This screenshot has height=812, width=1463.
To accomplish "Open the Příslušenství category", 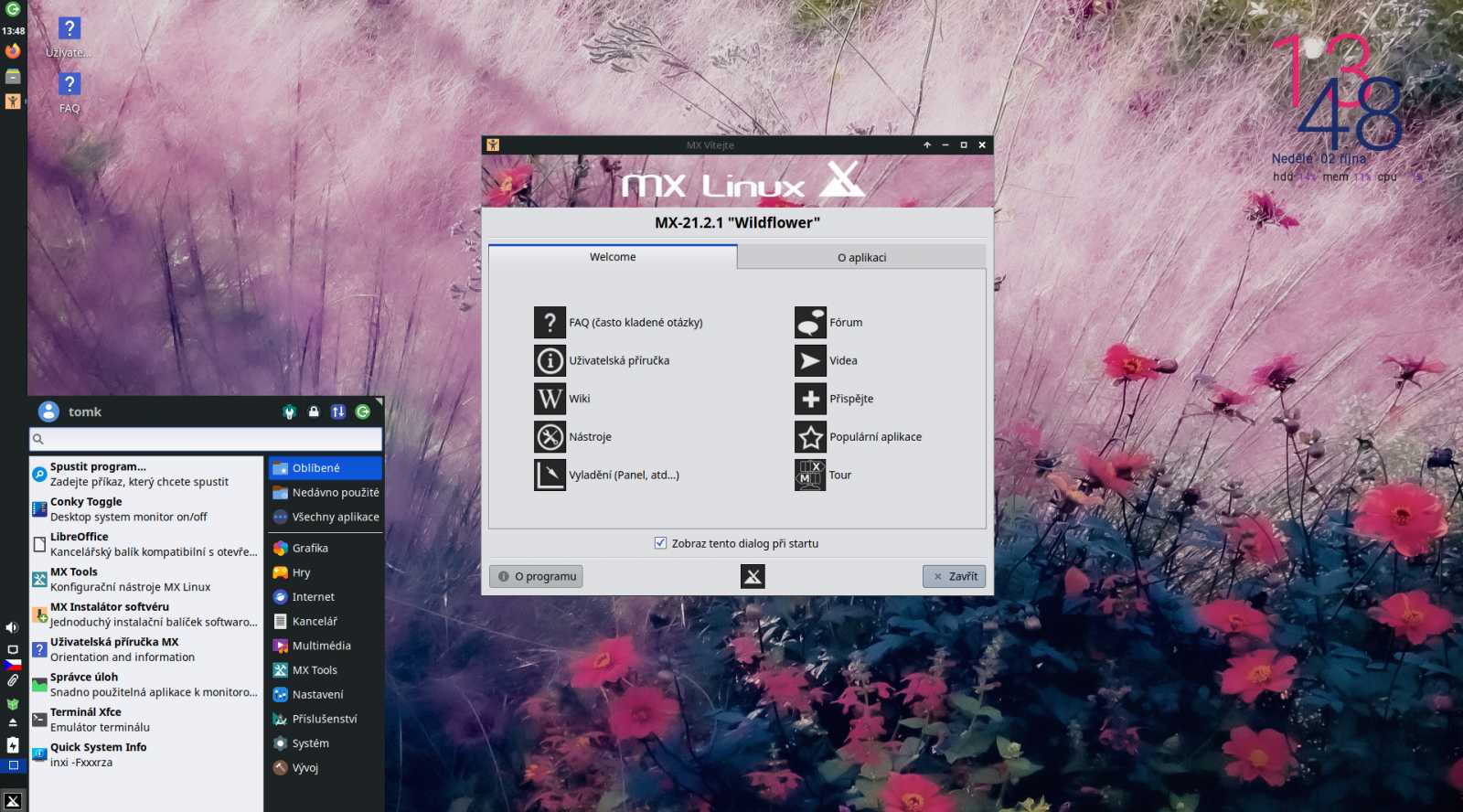I will 326,720.
